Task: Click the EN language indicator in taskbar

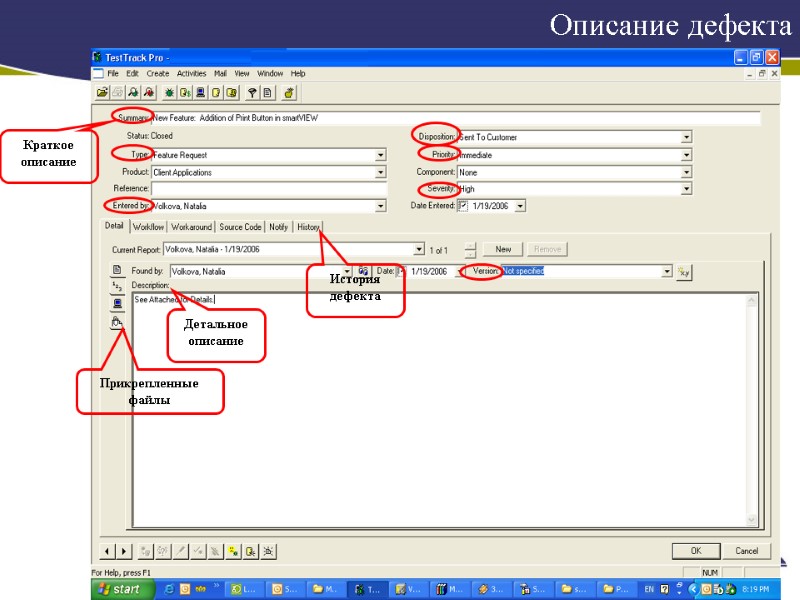Action: pyautogui.click(x=649, y=589)
